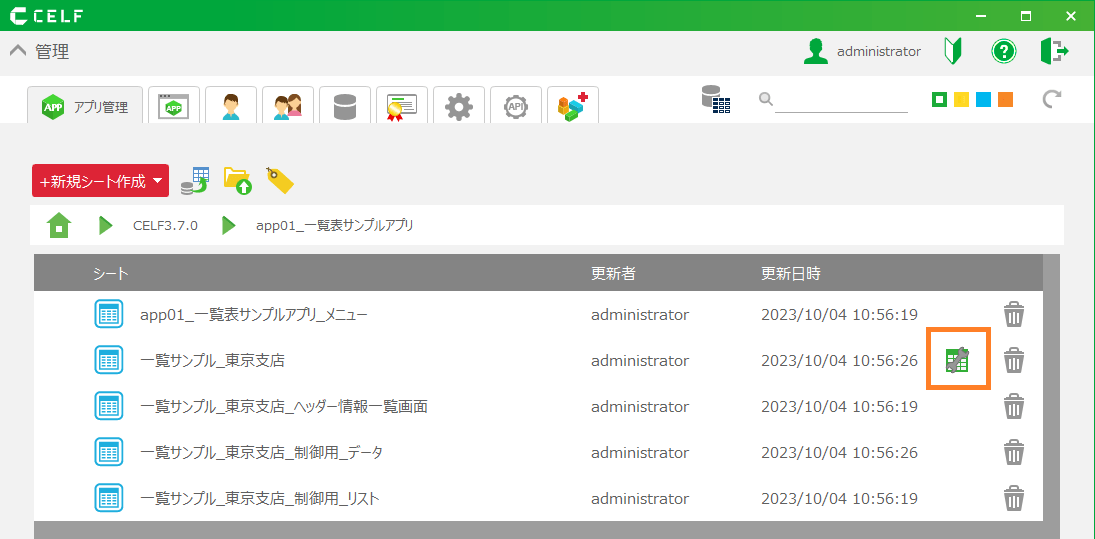Click the folder upload icon

click(237, 180)
